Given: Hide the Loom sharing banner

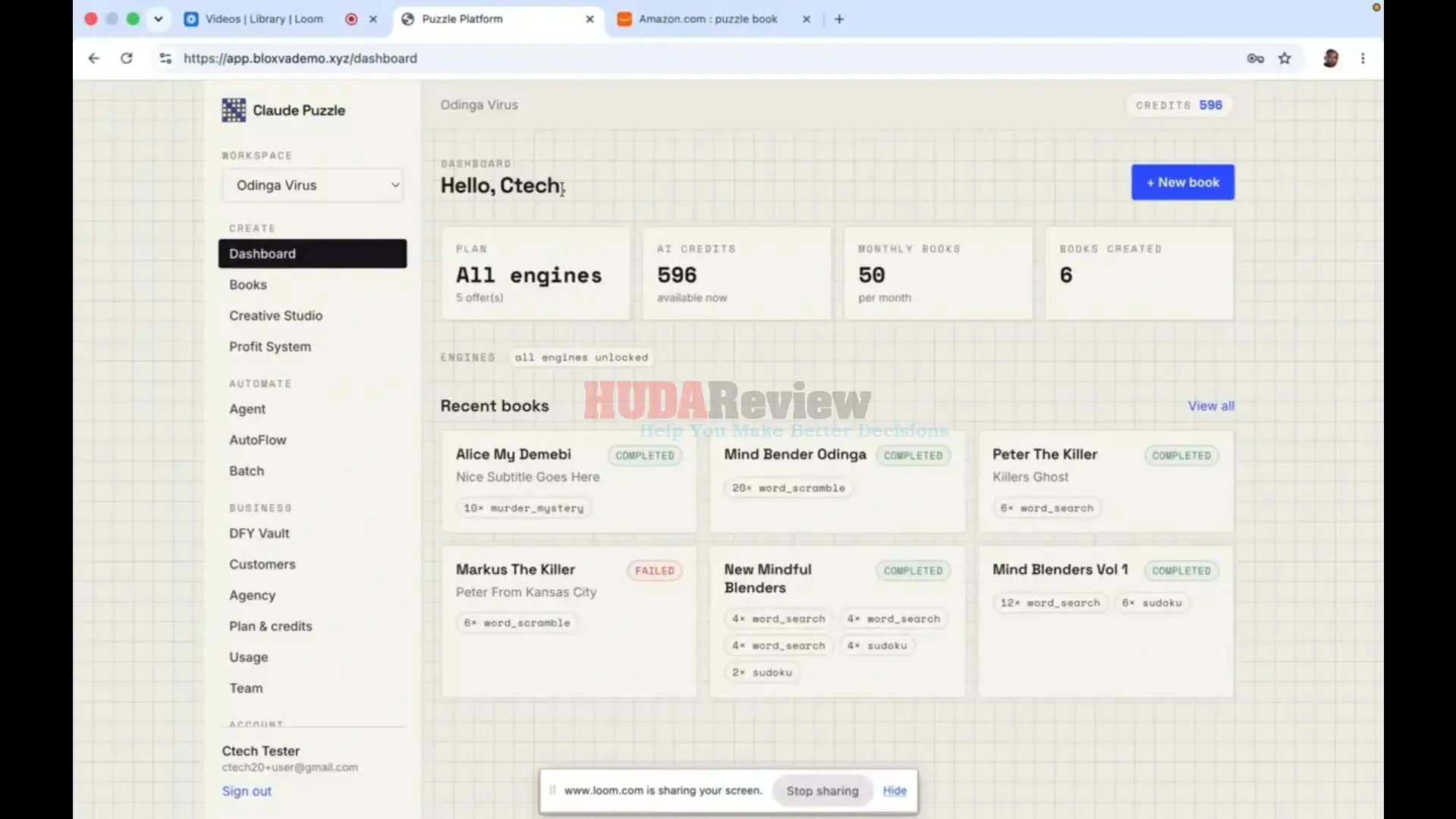Looking at the screenshot, I should point(895,791).
